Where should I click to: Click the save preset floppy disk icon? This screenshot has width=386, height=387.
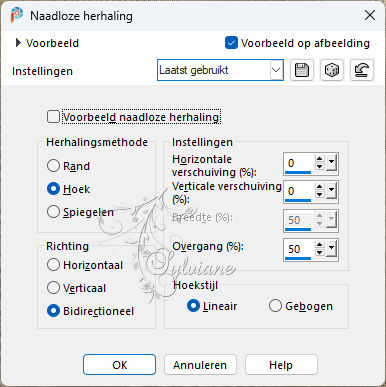click(x=302, y=70)
